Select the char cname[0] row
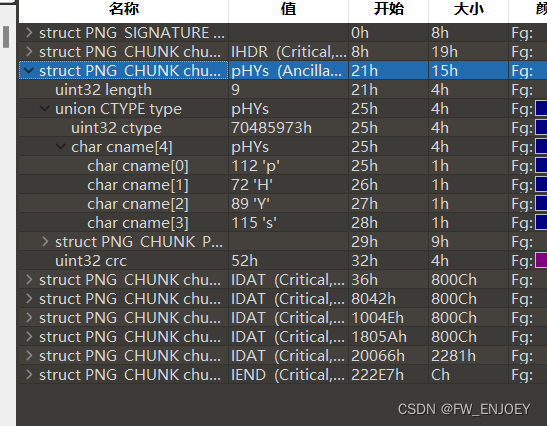 point(283,166)
